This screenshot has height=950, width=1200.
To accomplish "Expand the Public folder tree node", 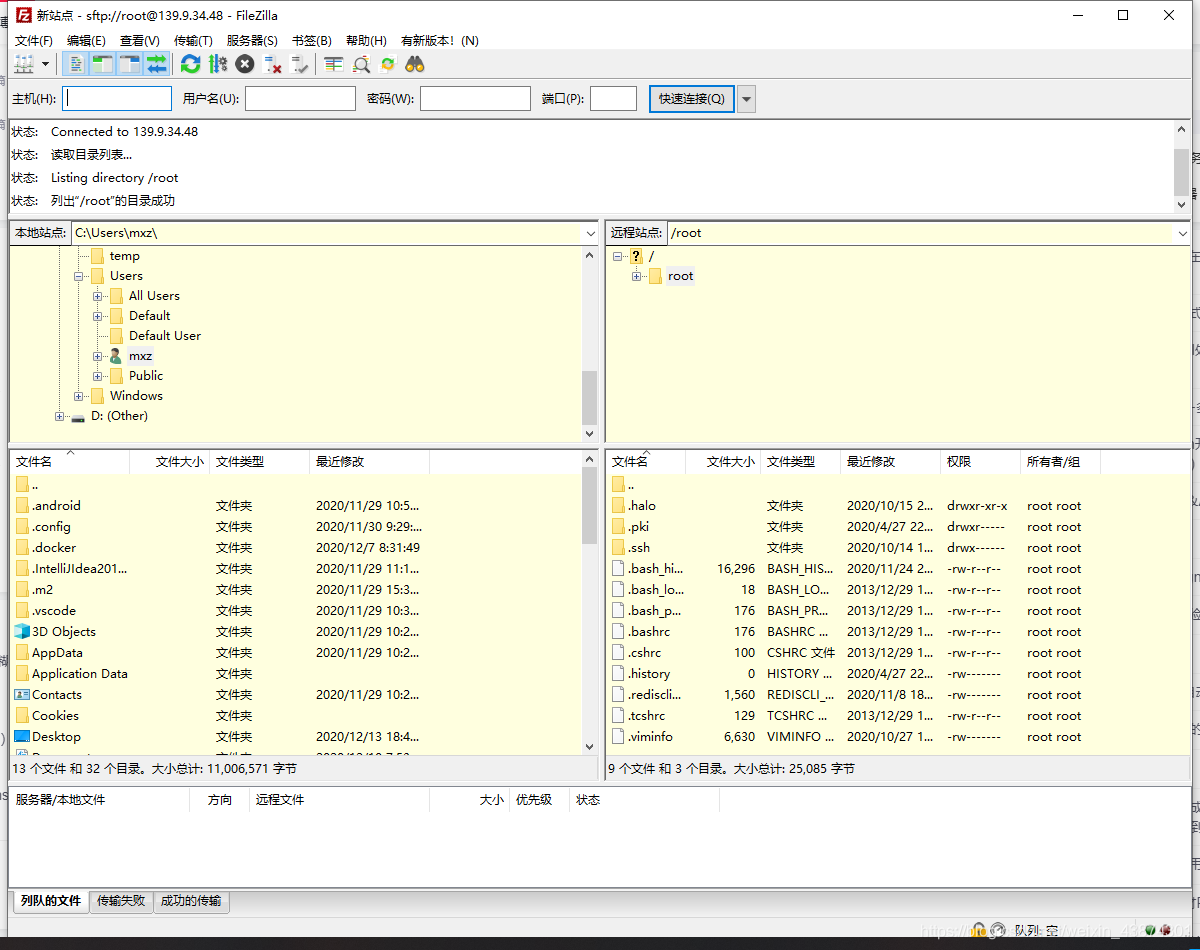I will tap(97, 376).
